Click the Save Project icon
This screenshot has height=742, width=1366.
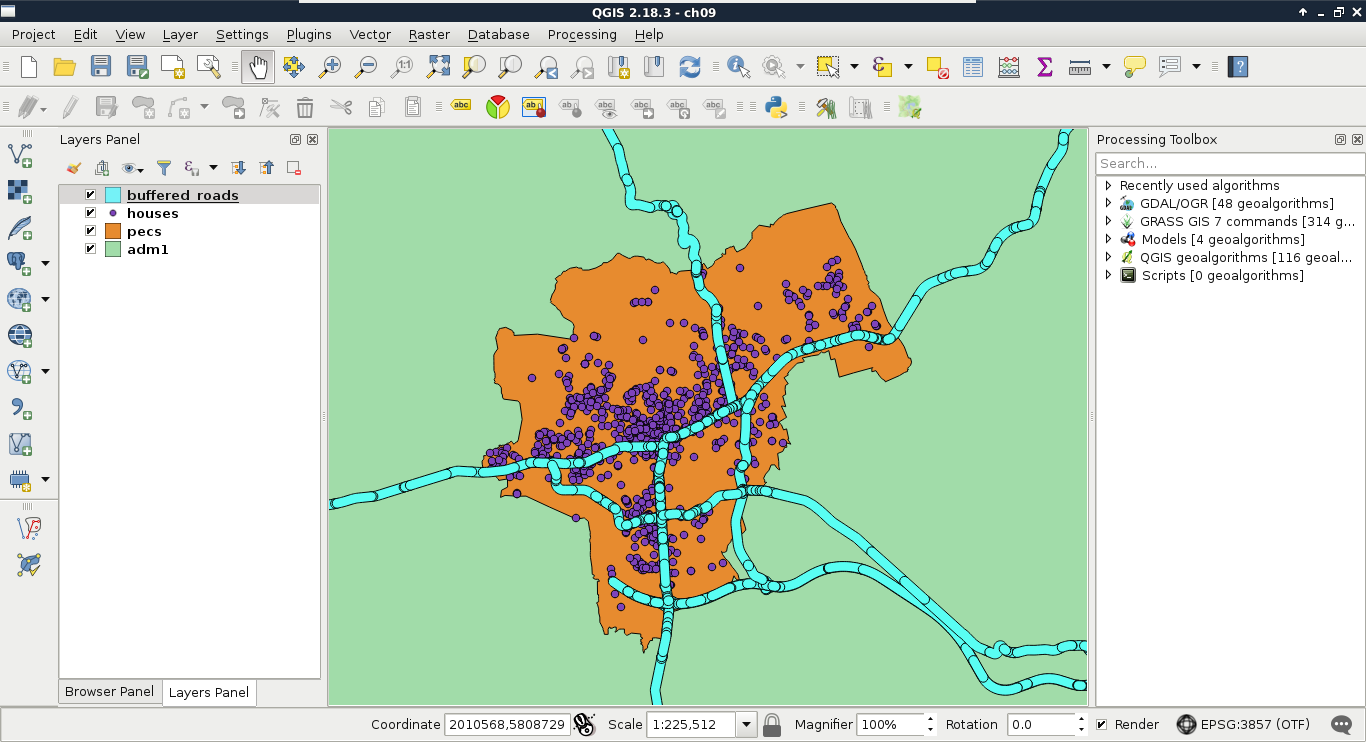101,67
